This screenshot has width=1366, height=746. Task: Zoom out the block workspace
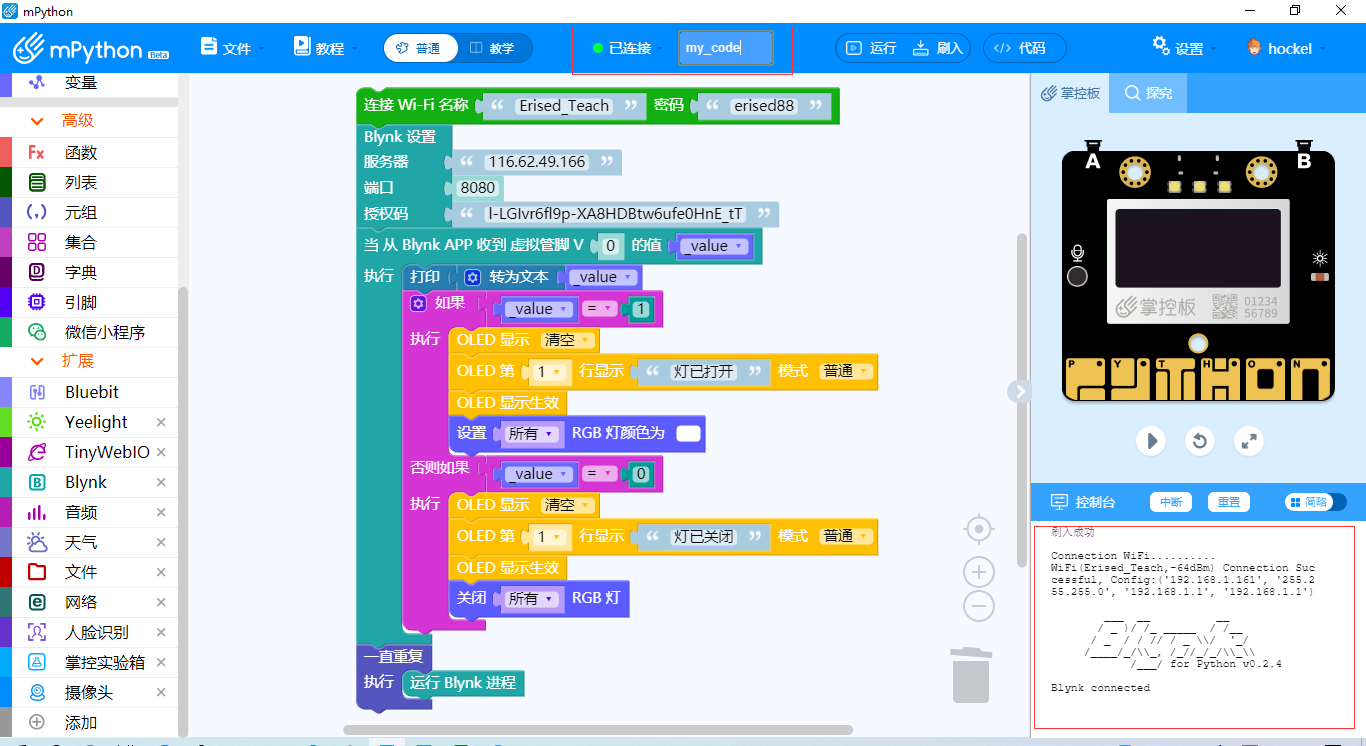coord(979,606)
